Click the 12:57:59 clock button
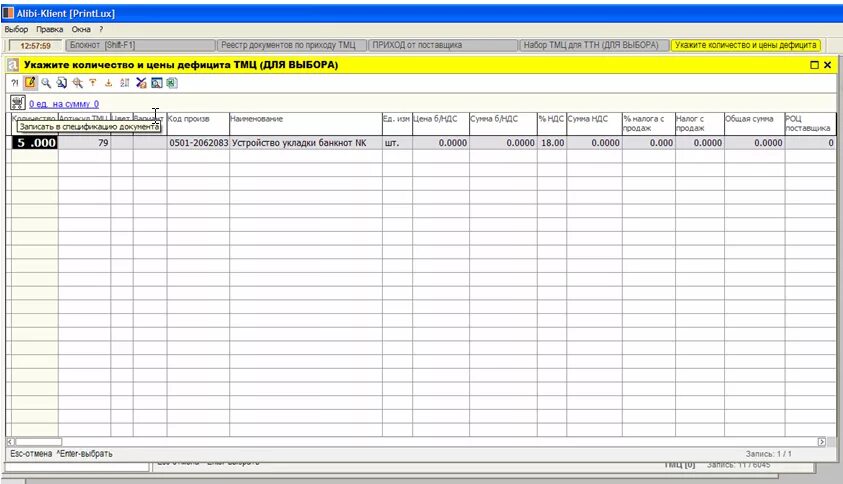The height and width of the screenshot is (484, 843). [35, 46]
